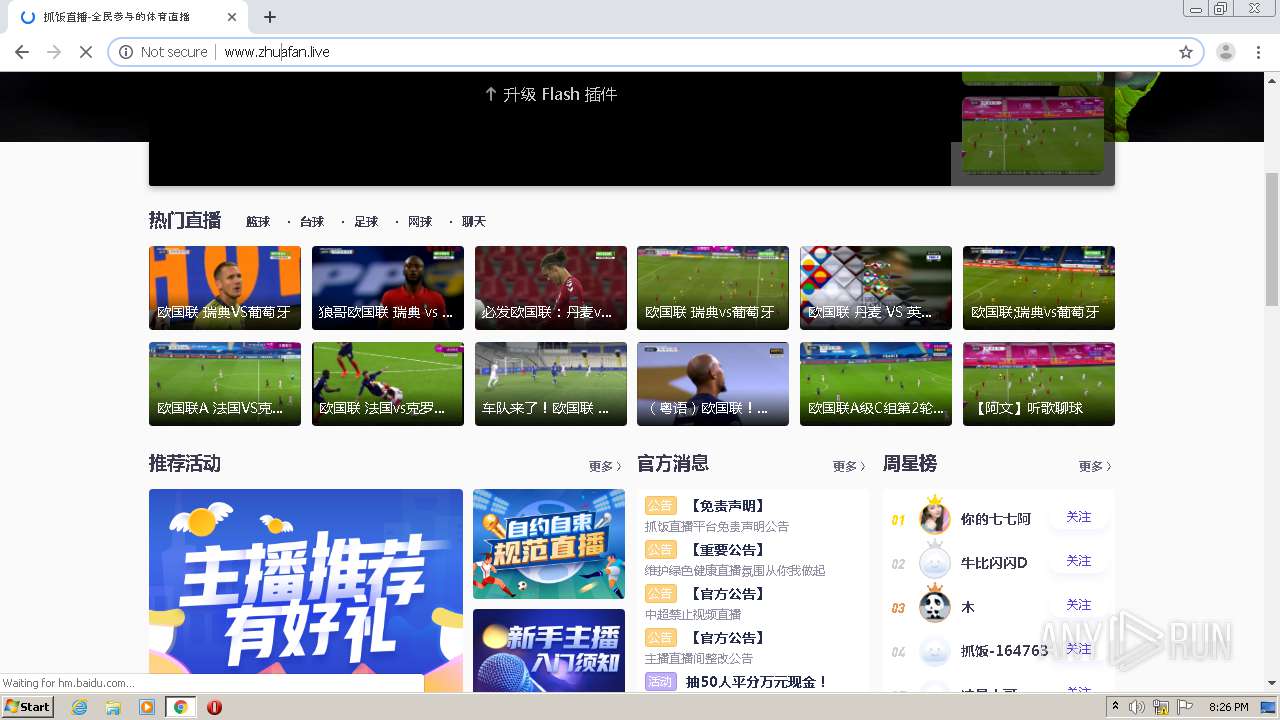Follow 你的七七阿 with 关注 button
Viewport: 1280px width, 720px height.
[x=1078, y=517]
